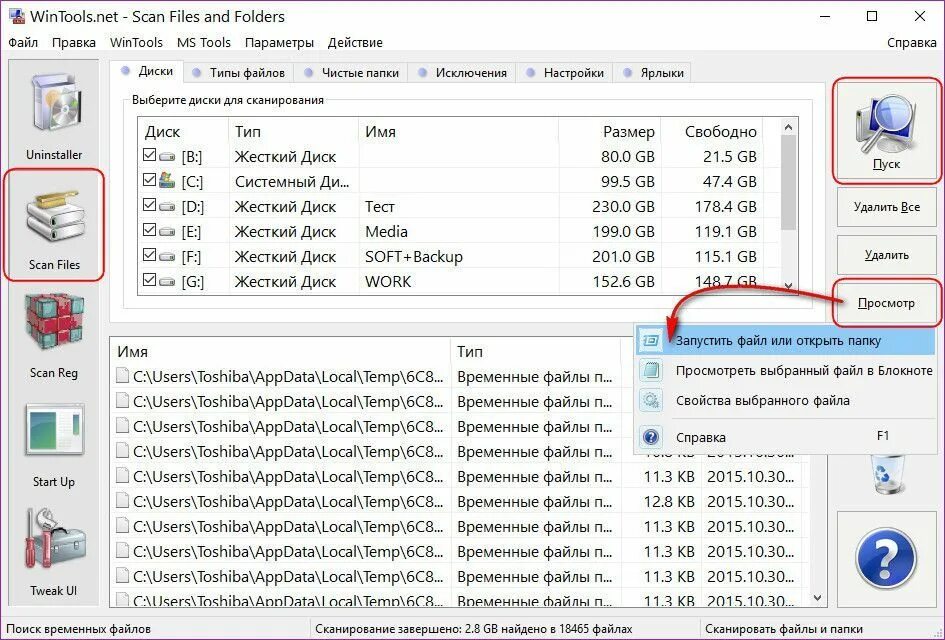Open the Scan Reg tool
Image resolution: width=945 pixels, height=640 pixels.
coord(54,335)
